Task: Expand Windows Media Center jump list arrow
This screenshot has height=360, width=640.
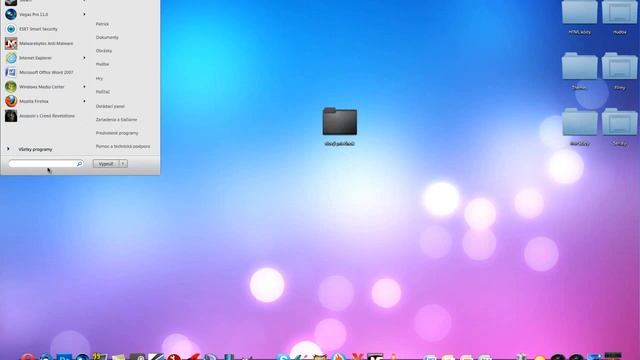Action: tap(84, 87)
